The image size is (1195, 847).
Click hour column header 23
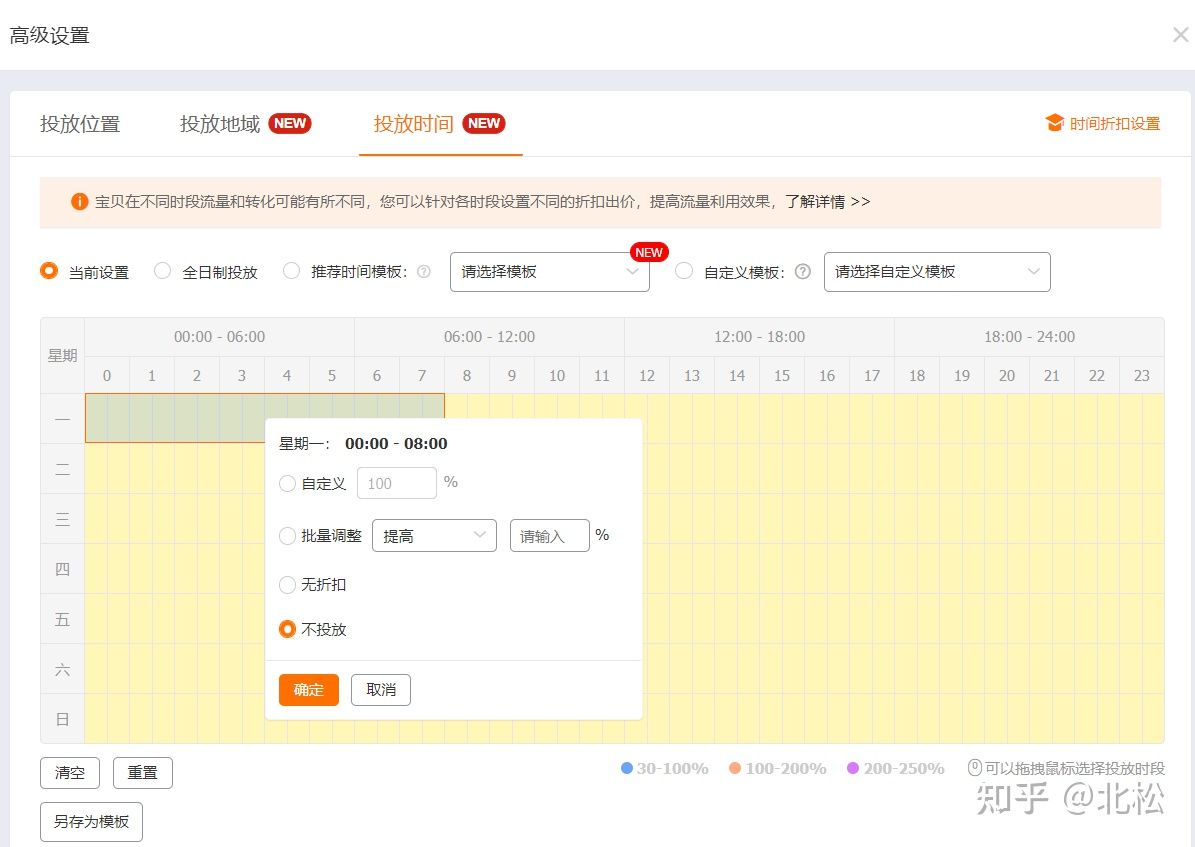tap(1142, 375)
